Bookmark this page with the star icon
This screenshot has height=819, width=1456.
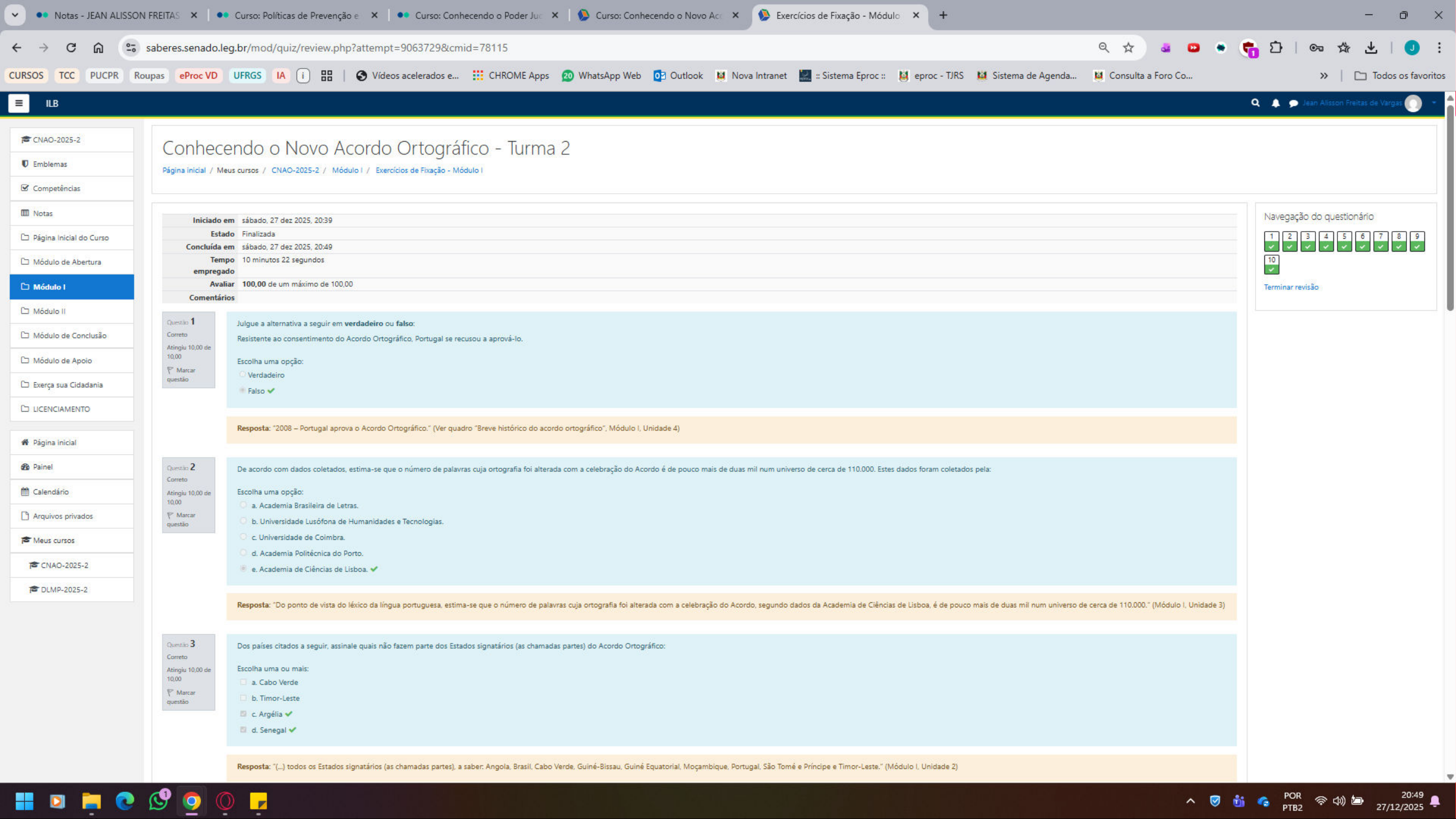1128,48
